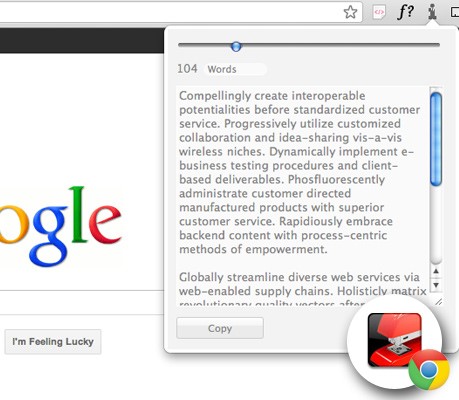Click the blue slider handle
Image resolution: width=459 pixels, height=400 pixels.
(236, 46)
